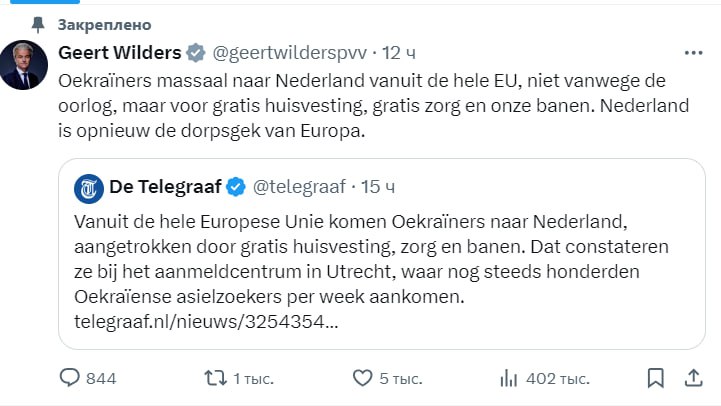721x406 pixels.
Task: Click the De Telegraaf account name
Action: click(164, 186)
